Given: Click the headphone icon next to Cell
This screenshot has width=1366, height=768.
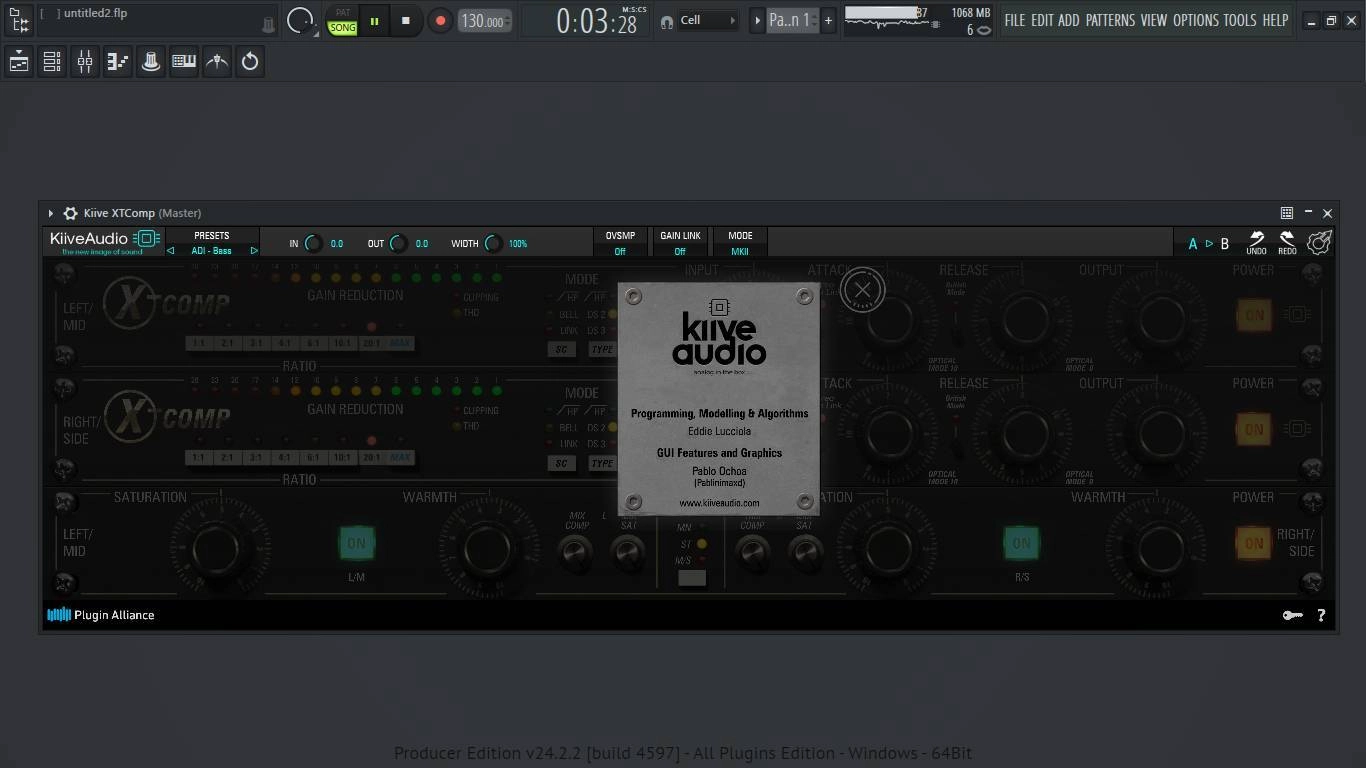Looking at the screenshot, I should click(667, 21).
